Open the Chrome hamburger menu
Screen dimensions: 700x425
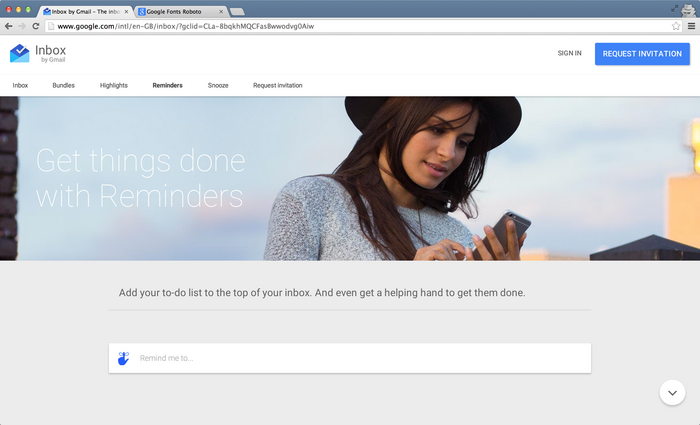[691, 26]
